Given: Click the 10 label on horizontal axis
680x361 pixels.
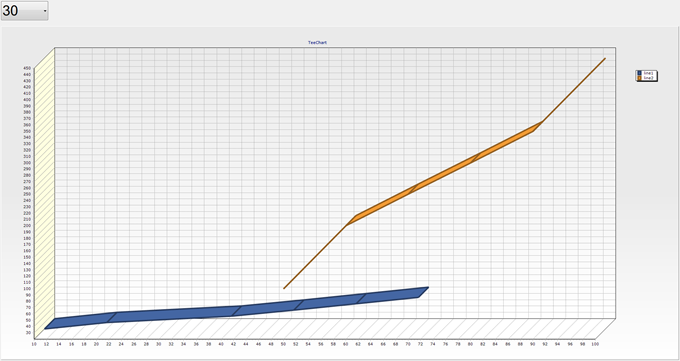Looking at the screenshot, I should (x=34, y=344).
